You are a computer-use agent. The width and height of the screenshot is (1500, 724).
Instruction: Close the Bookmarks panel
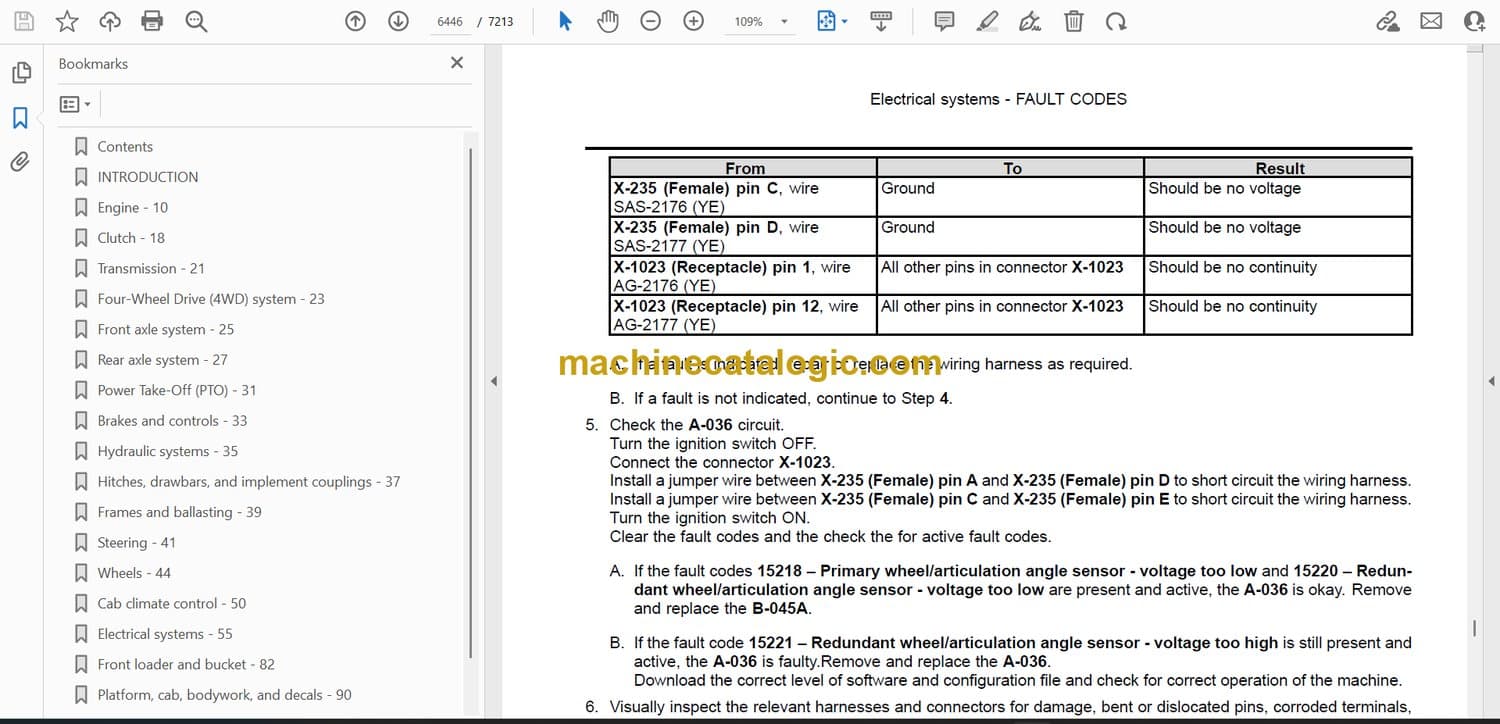(x=457, y=63)
